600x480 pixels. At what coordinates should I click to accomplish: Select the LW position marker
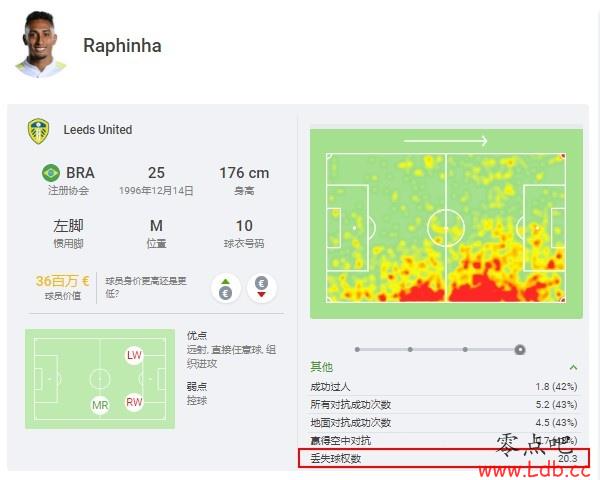pos(134,355)
